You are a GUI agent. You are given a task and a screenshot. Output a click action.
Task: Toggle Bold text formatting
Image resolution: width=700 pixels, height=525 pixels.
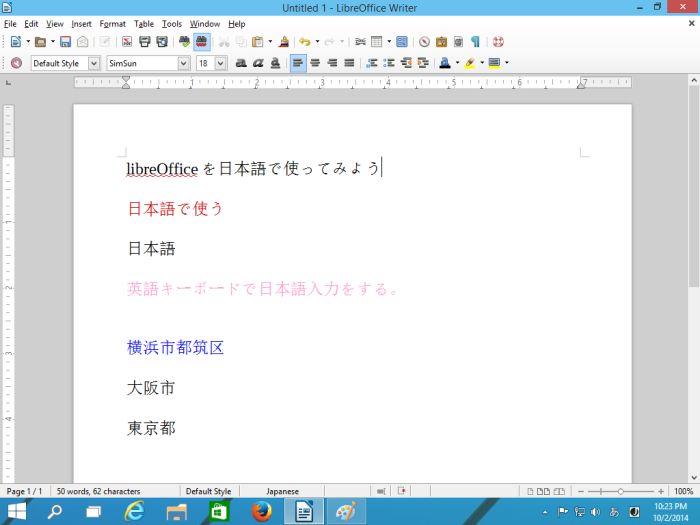click(241, 63)
